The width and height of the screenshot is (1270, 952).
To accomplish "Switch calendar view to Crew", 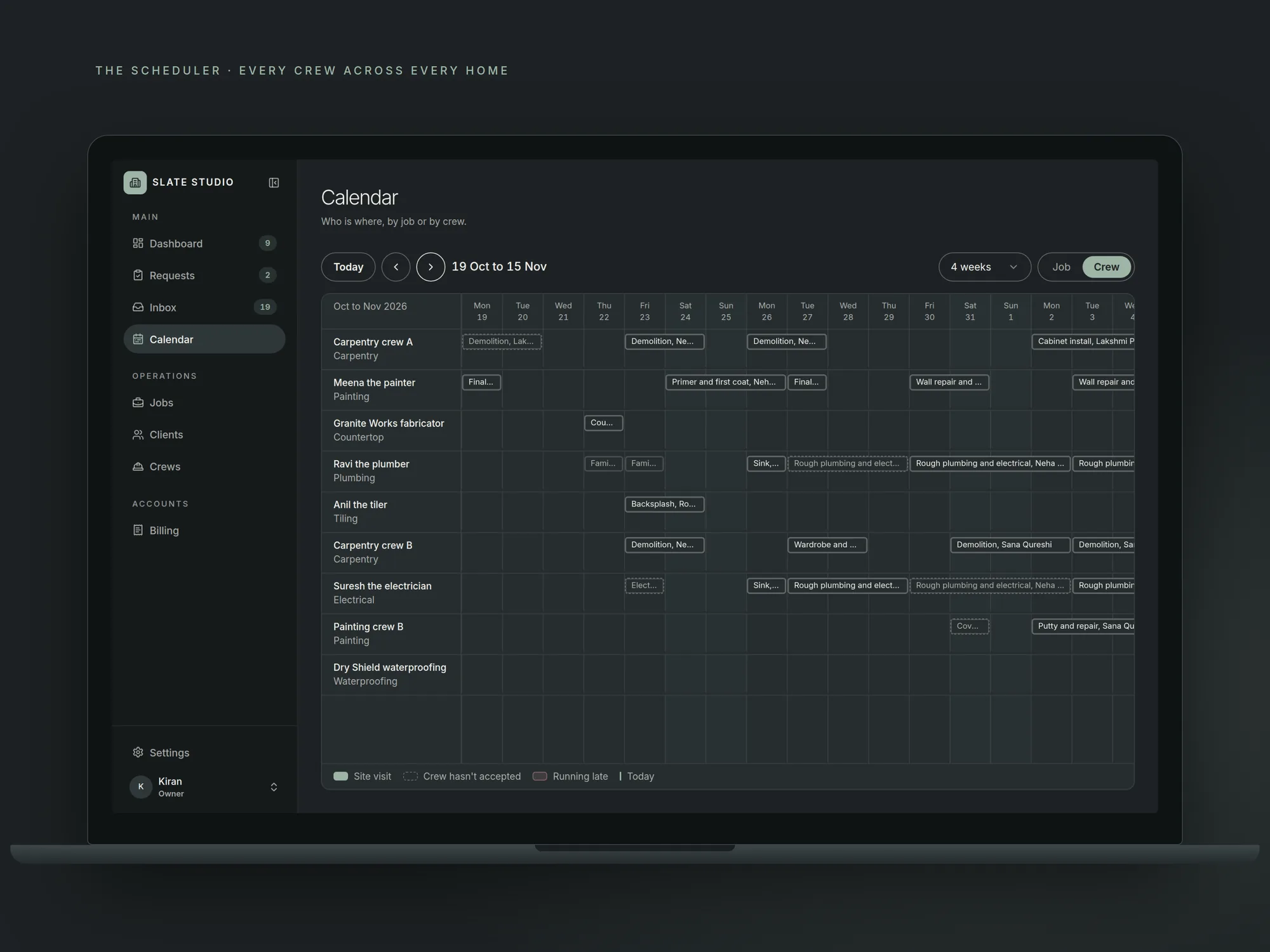I will 1106,267.
